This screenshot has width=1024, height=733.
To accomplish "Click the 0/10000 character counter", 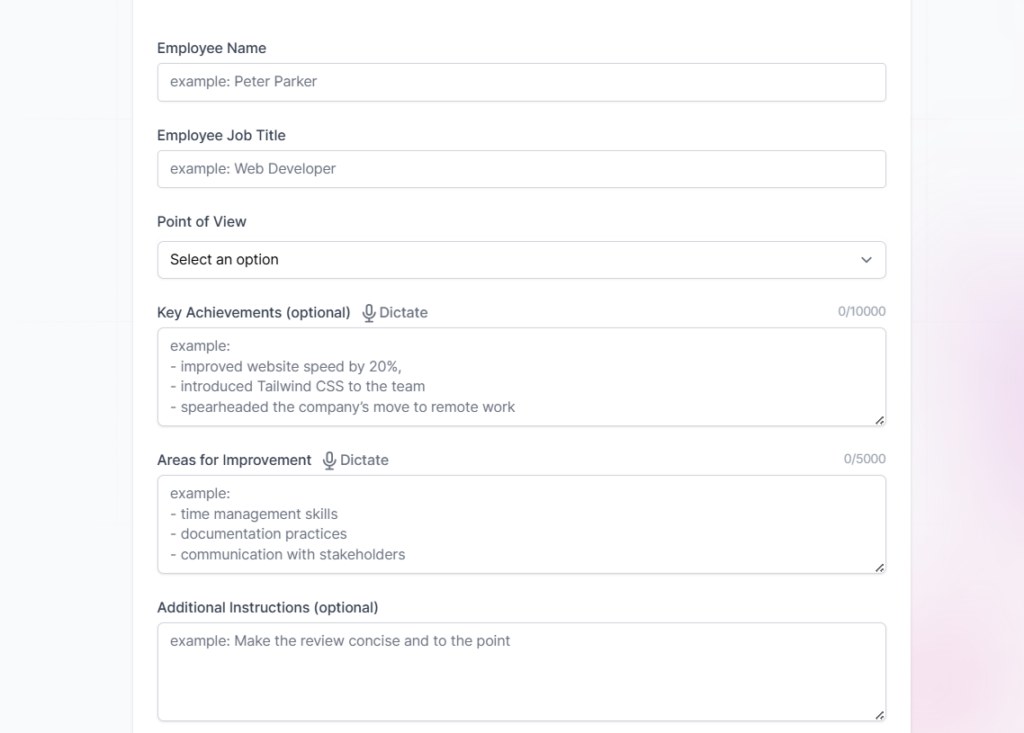I will click(x=861, y=312).
